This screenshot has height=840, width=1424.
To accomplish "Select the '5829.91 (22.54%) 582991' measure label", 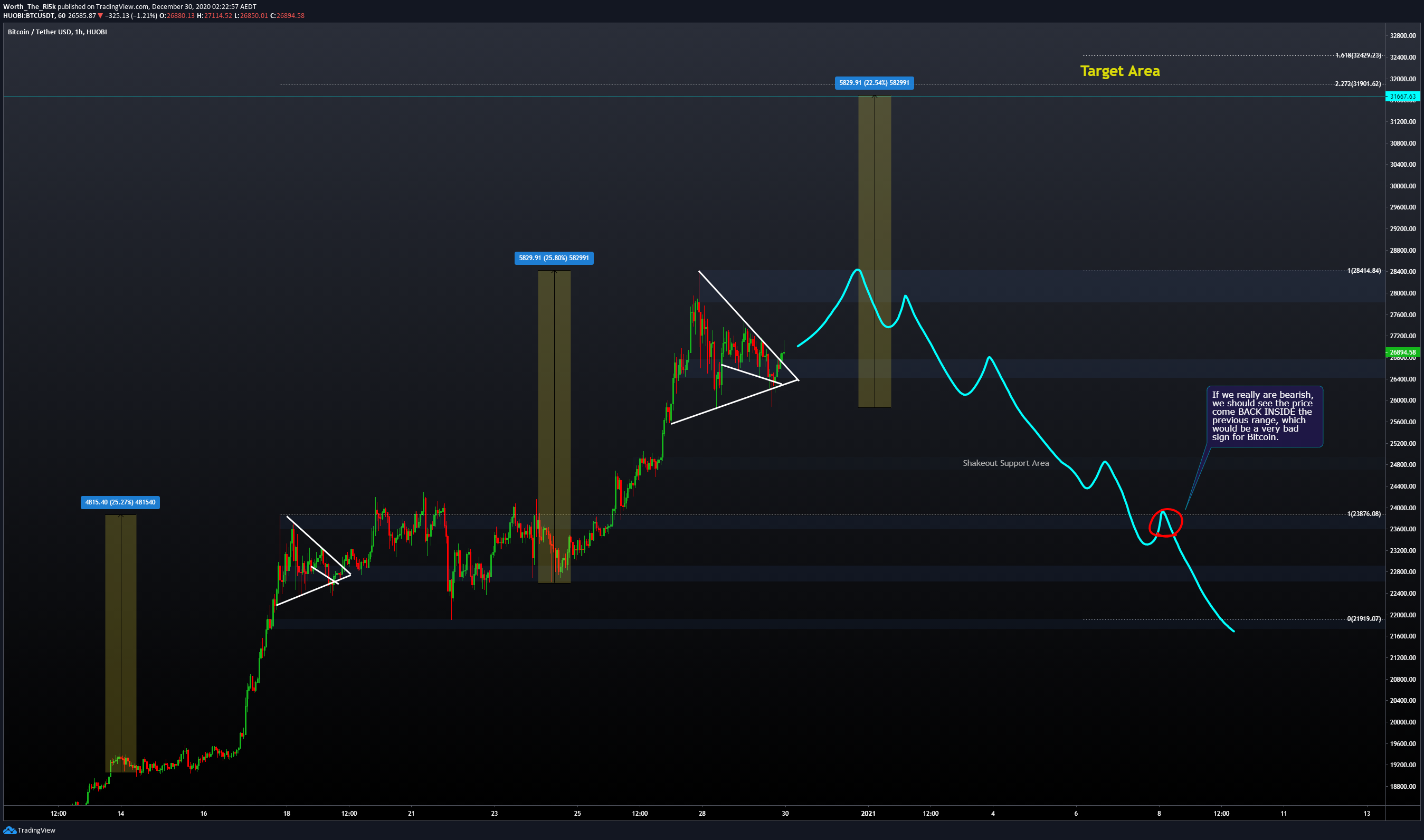I will click(x=874, y=83).
